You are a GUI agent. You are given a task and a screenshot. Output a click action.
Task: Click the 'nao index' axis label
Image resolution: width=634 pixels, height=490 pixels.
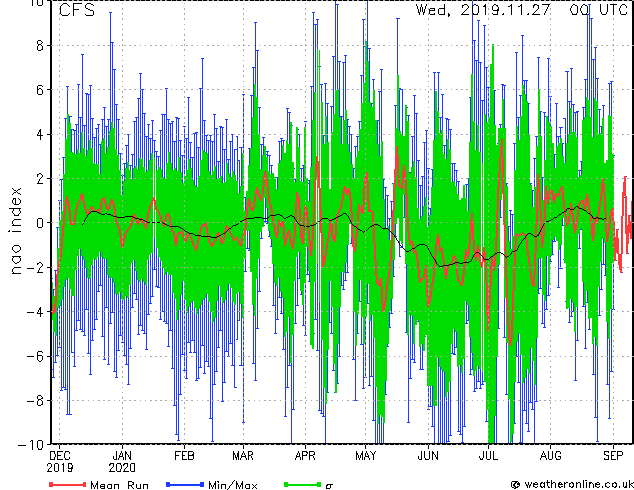15,231
